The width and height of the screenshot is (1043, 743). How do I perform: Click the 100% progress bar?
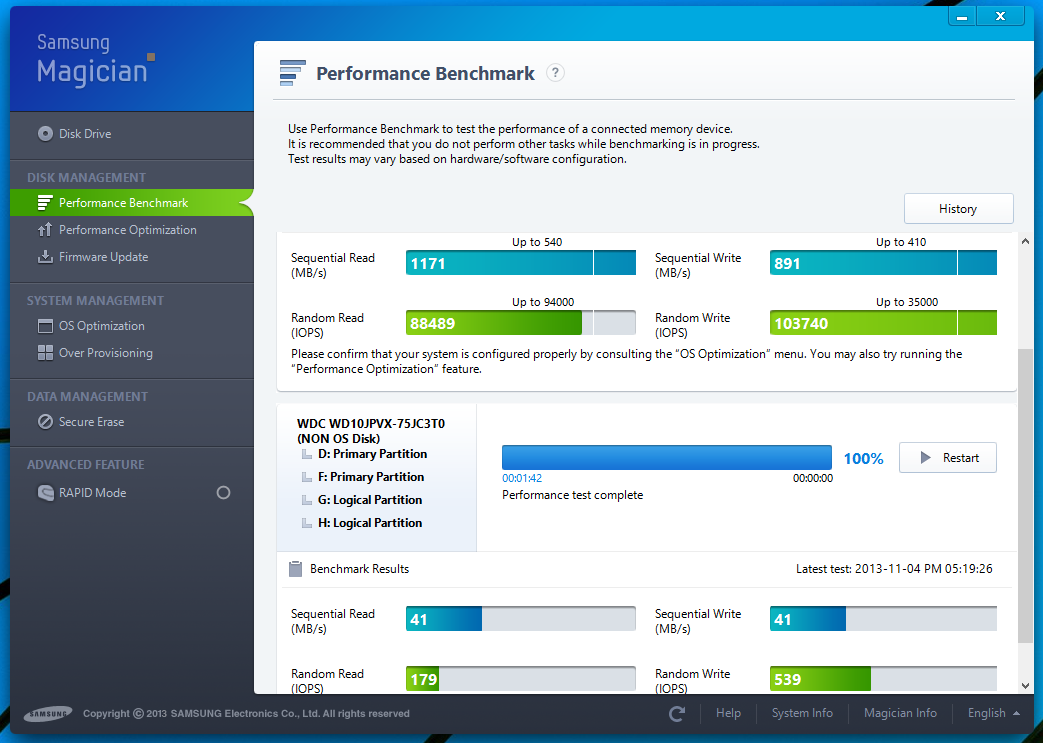[667, 458]
